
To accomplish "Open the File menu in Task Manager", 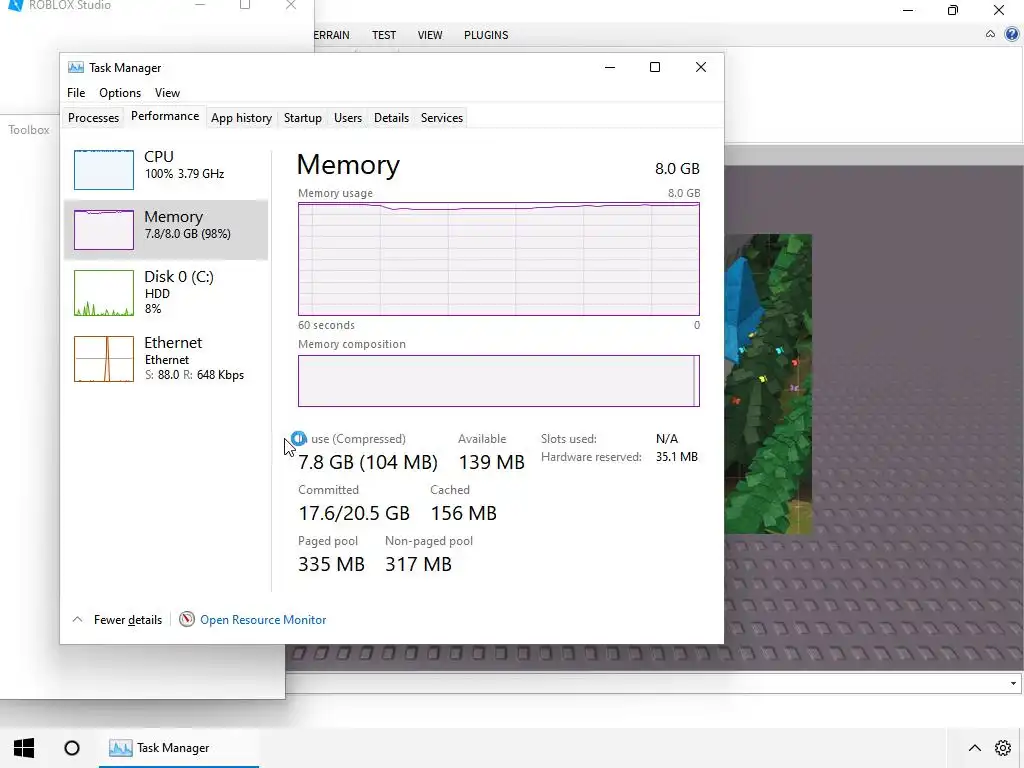I will coord(76,93).
